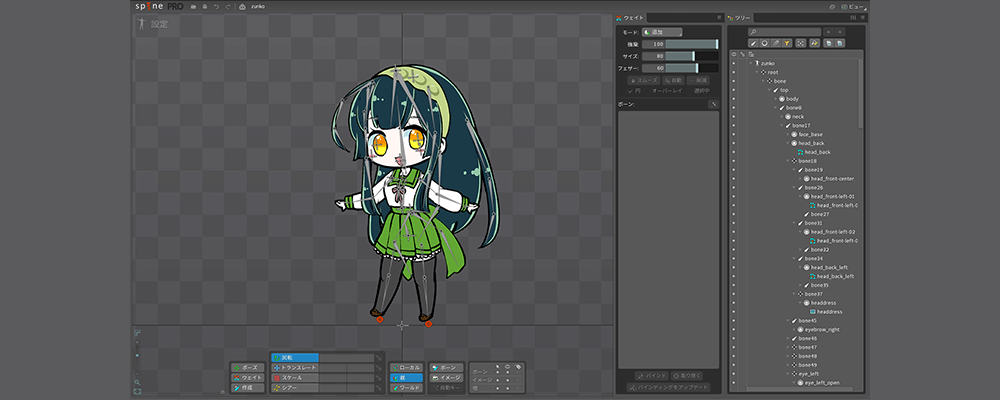Select the ポーズ tool
Image resolution: width=1000 pixels, height=400 pixels.
click(247, 367)
